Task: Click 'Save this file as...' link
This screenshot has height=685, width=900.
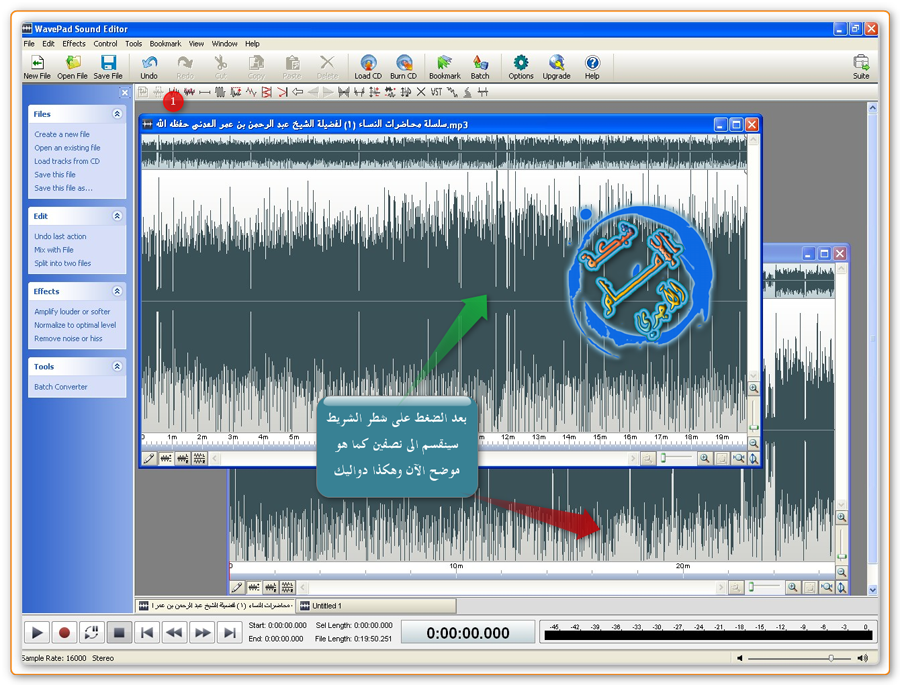Action: 63,188
